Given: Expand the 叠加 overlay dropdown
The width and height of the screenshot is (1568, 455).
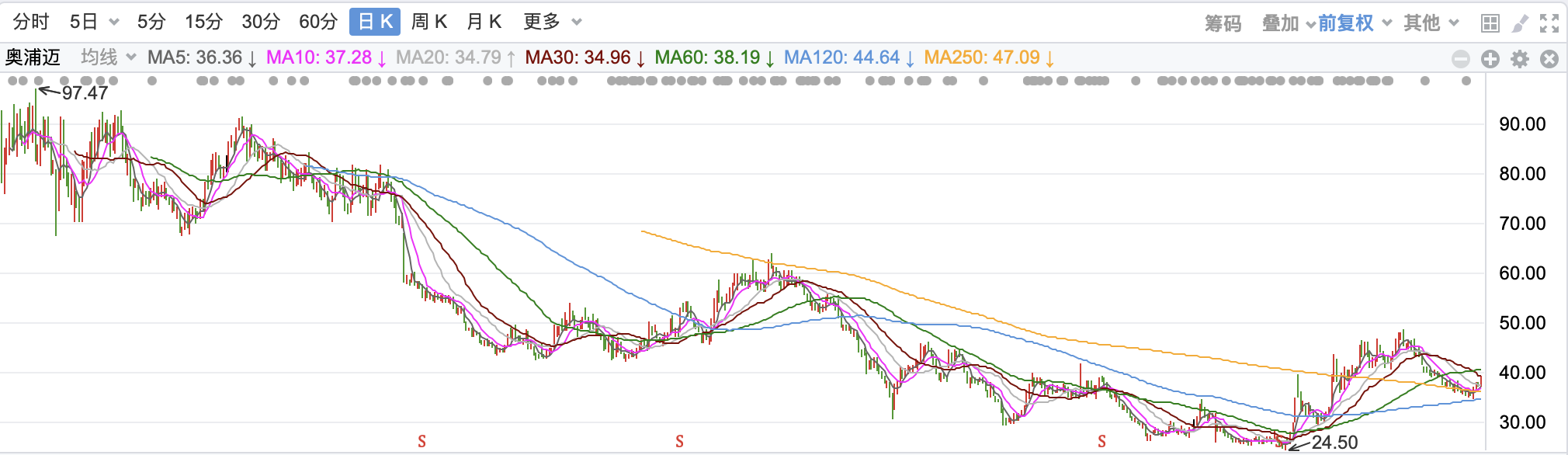Looking at the screenshot, I should (x=1288, y=23).
